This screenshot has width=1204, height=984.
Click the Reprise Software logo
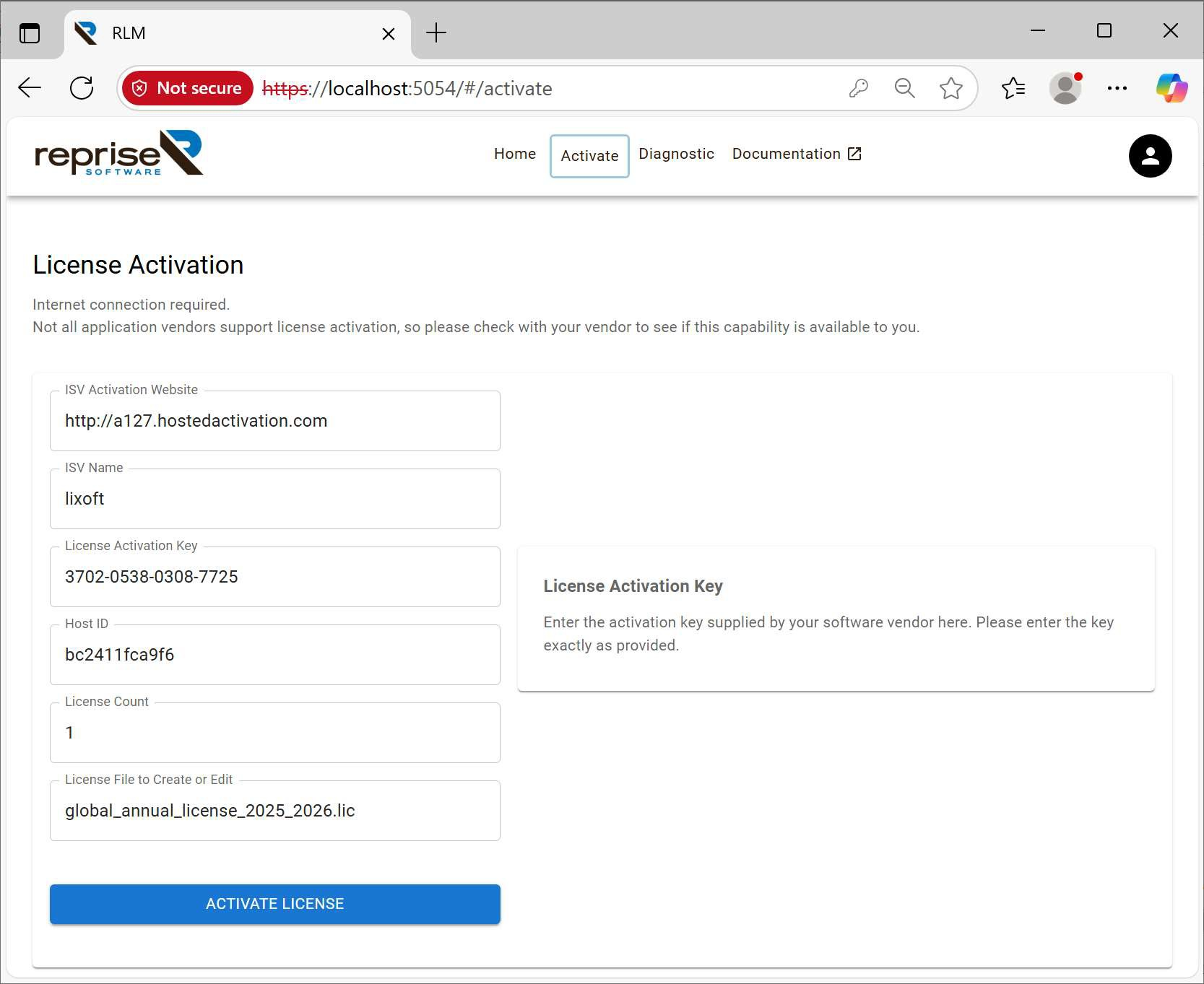point(119,153)
